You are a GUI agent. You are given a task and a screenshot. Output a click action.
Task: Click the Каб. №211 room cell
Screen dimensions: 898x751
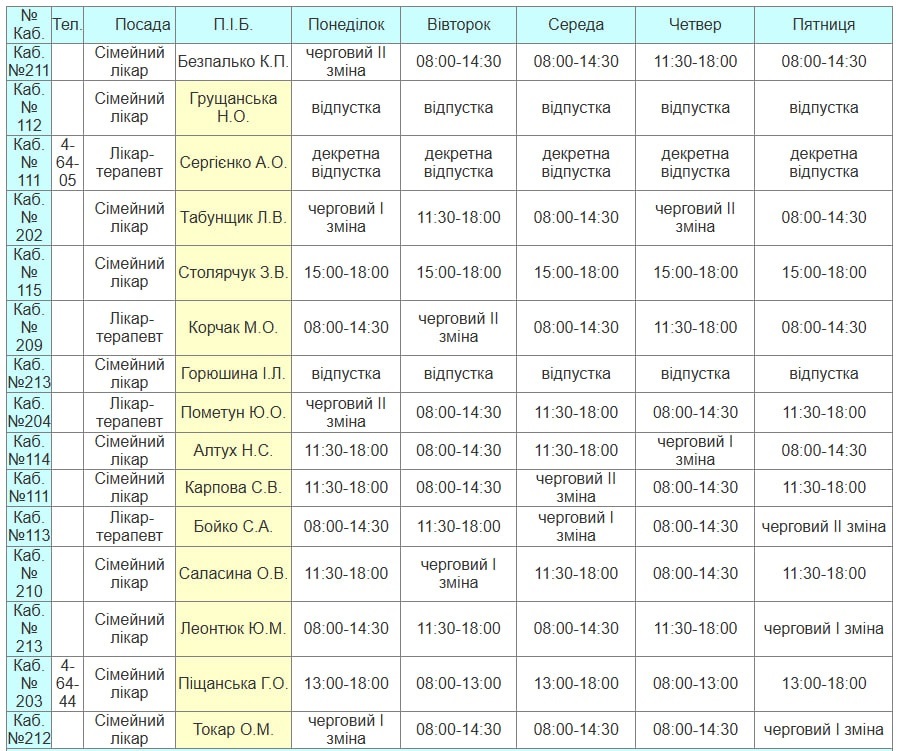29,62
